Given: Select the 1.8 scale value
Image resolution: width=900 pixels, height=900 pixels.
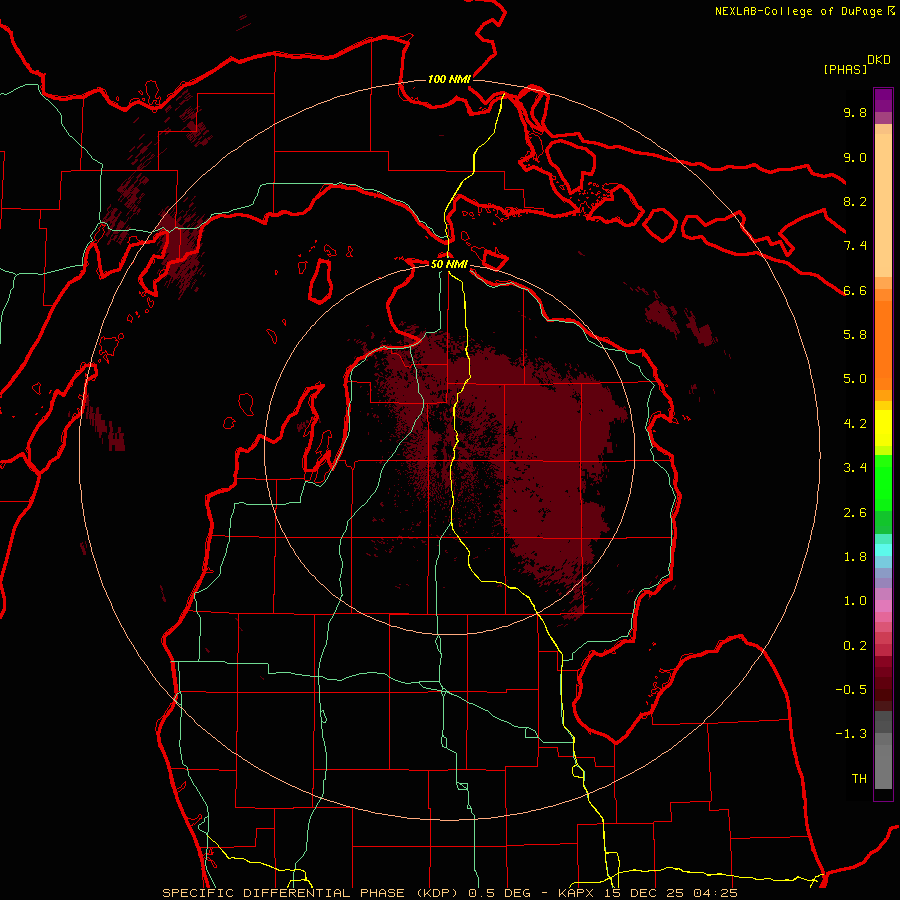Looking at the screenshot, I should point(855,557).
